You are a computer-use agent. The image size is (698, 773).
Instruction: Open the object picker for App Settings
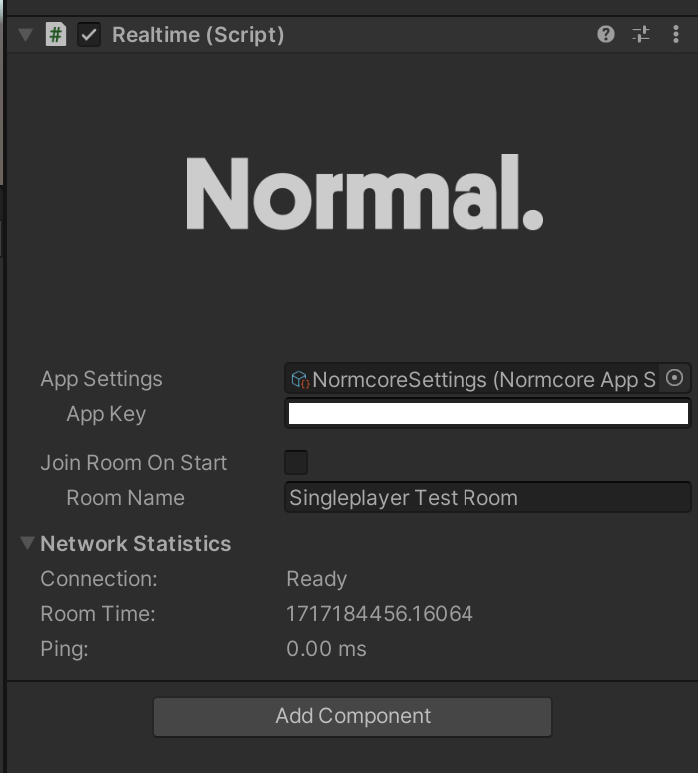[674, 378]
